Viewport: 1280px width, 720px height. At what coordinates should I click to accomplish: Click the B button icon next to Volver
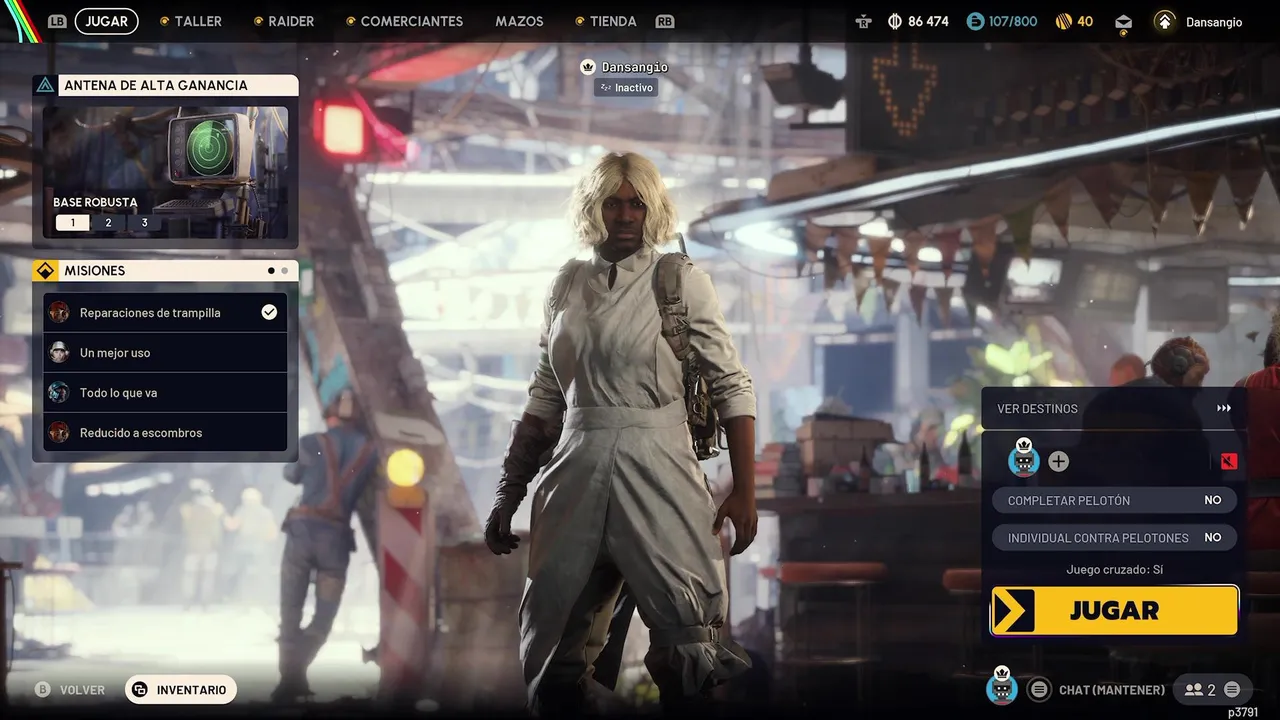pyautogui.click(x=43, y=690)
